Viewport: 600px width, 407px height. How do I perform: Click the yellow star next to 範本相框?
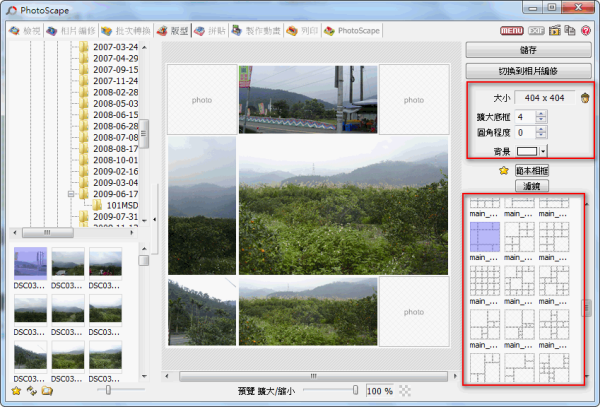tap(504, 171)
